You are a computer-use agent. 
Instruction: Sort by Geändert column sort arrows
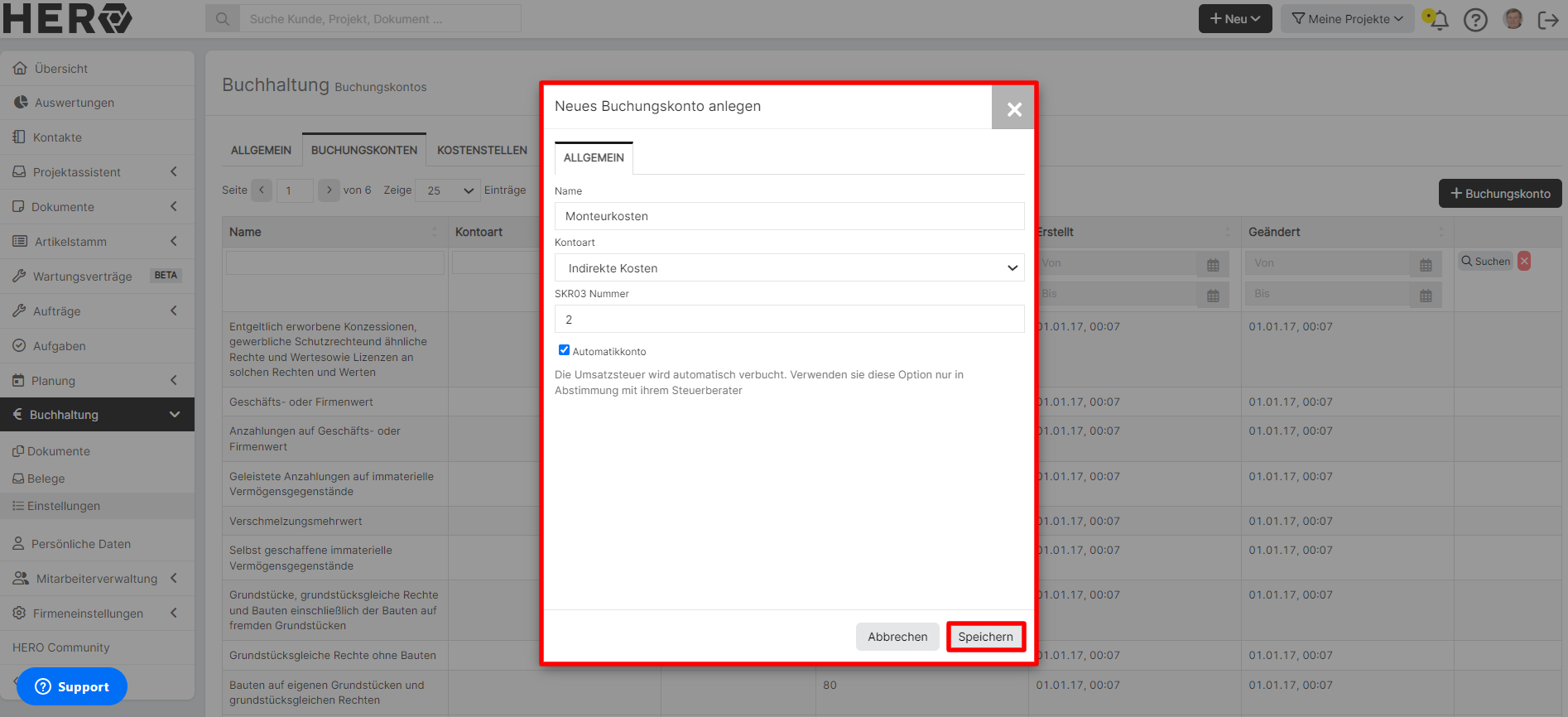pyautogui.click(x=1441, y=233)
